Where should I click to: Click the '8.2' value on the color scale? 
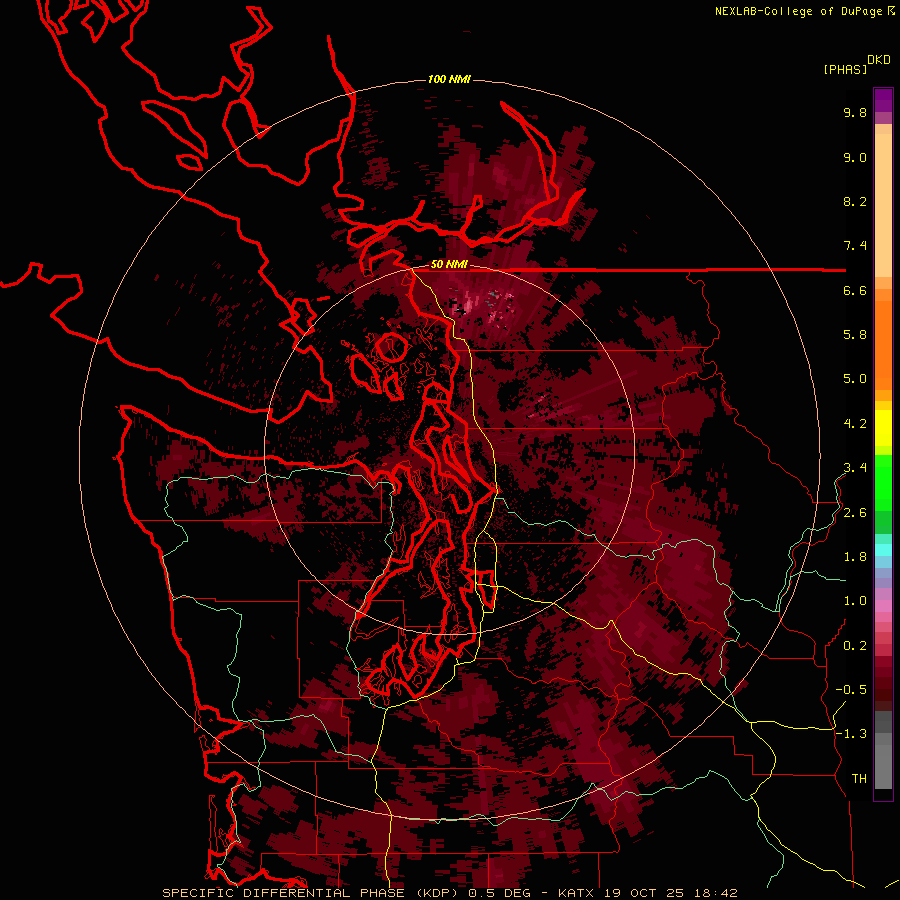pos(855,201)
